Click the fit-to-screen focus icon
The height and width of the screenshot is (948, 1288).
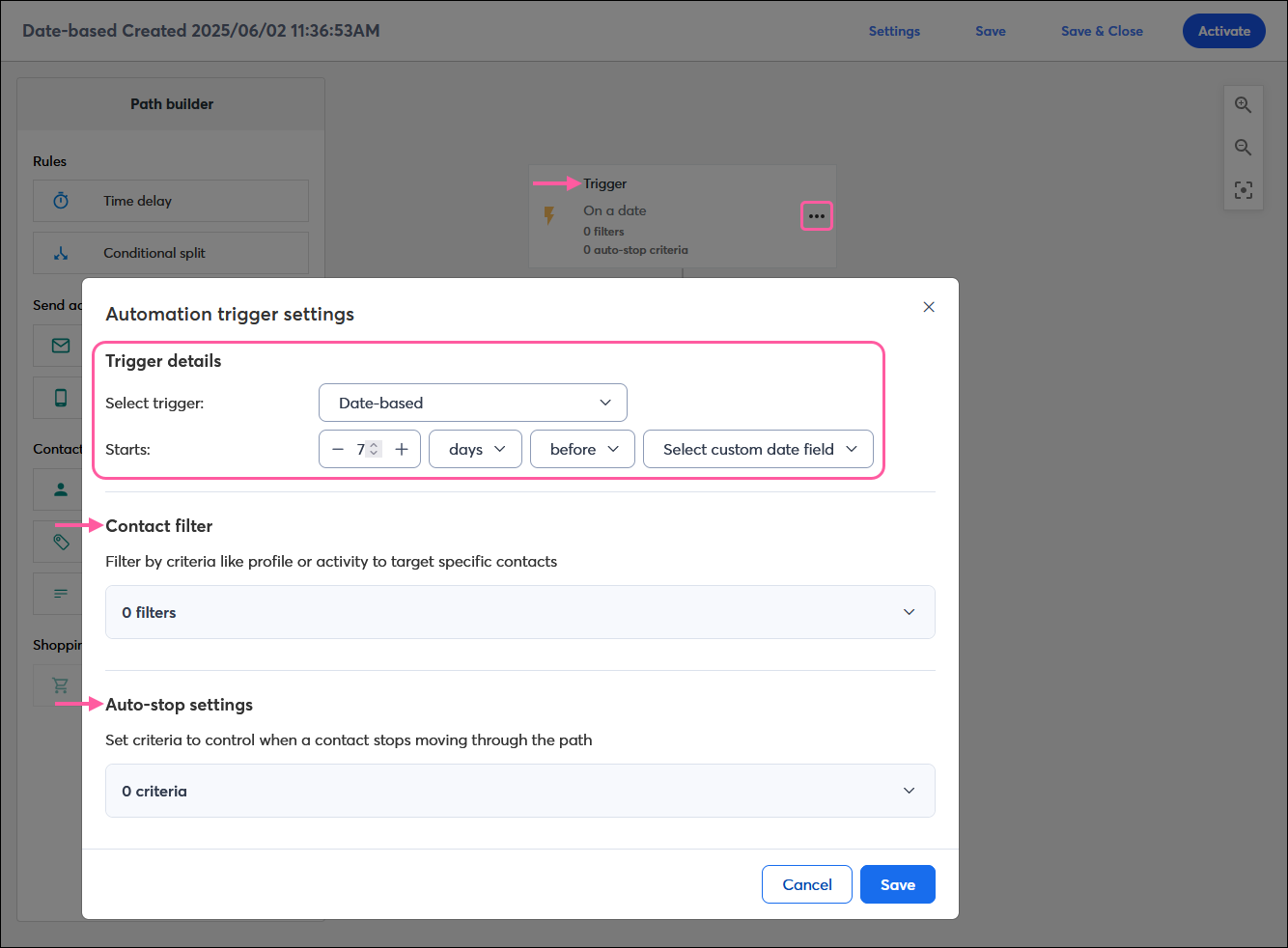(1243, 190)
